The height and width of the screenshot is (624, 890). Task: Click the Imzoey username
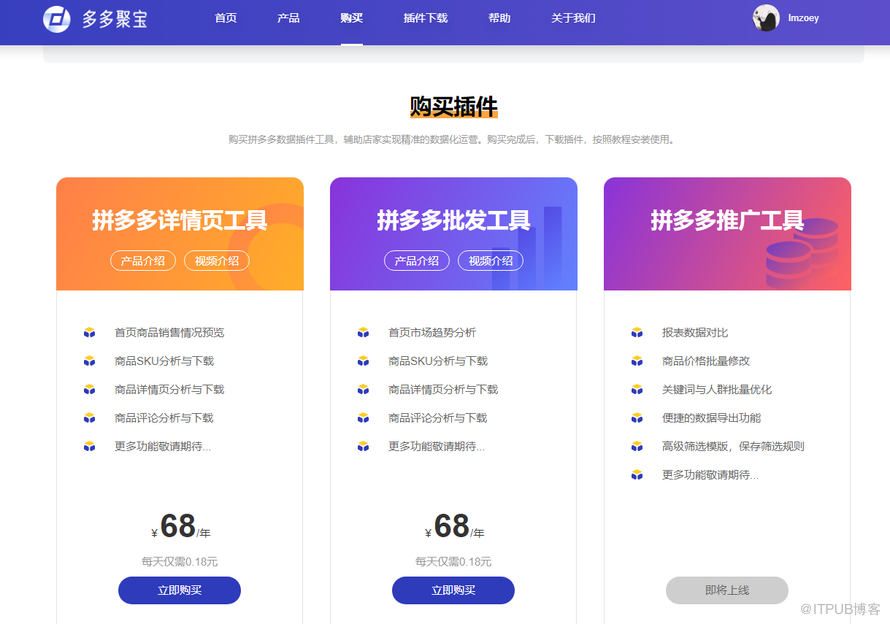(803, 18)
